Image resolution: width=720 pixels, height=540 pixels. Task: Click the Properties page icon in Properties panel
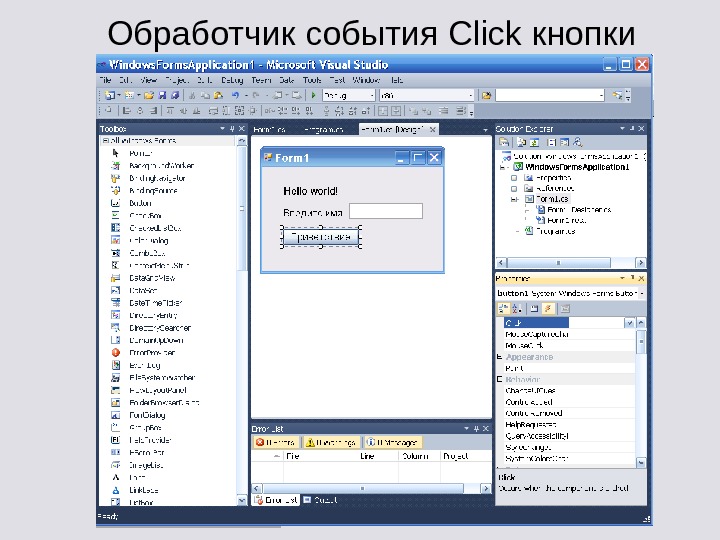[x=534, y=309]
